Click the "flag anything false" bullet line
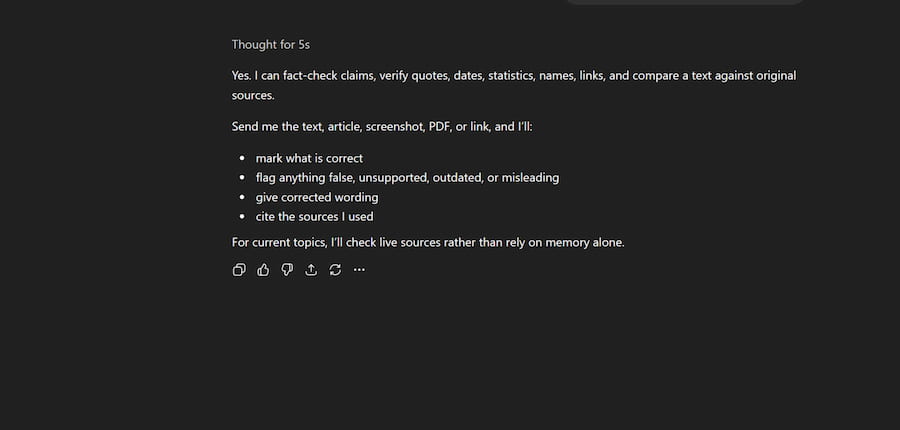The width and height of the screenshot is (900, 430). point(406,177)
